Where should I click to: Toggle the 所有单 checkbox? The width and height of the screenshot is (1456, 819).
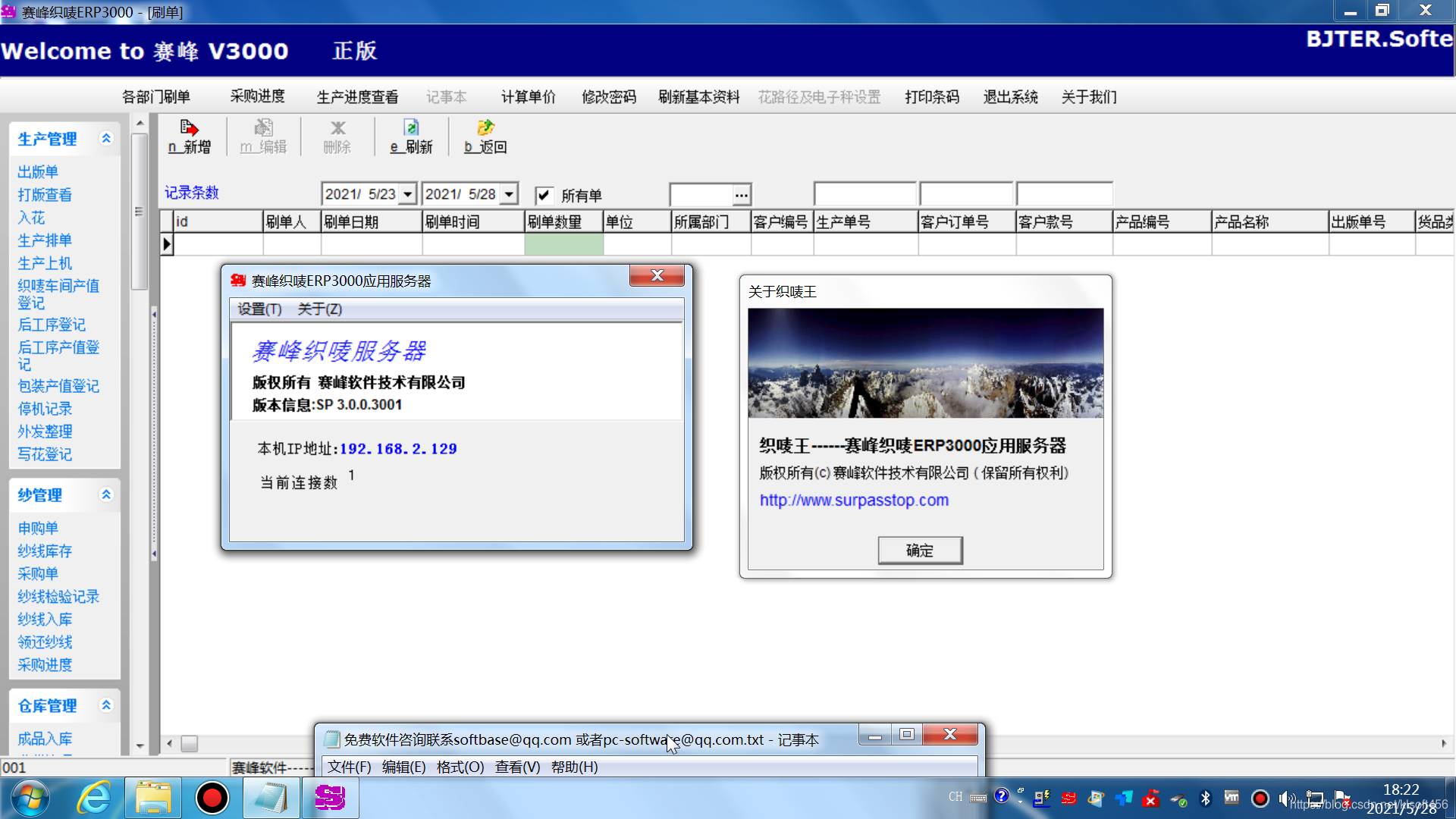point(544,196)
